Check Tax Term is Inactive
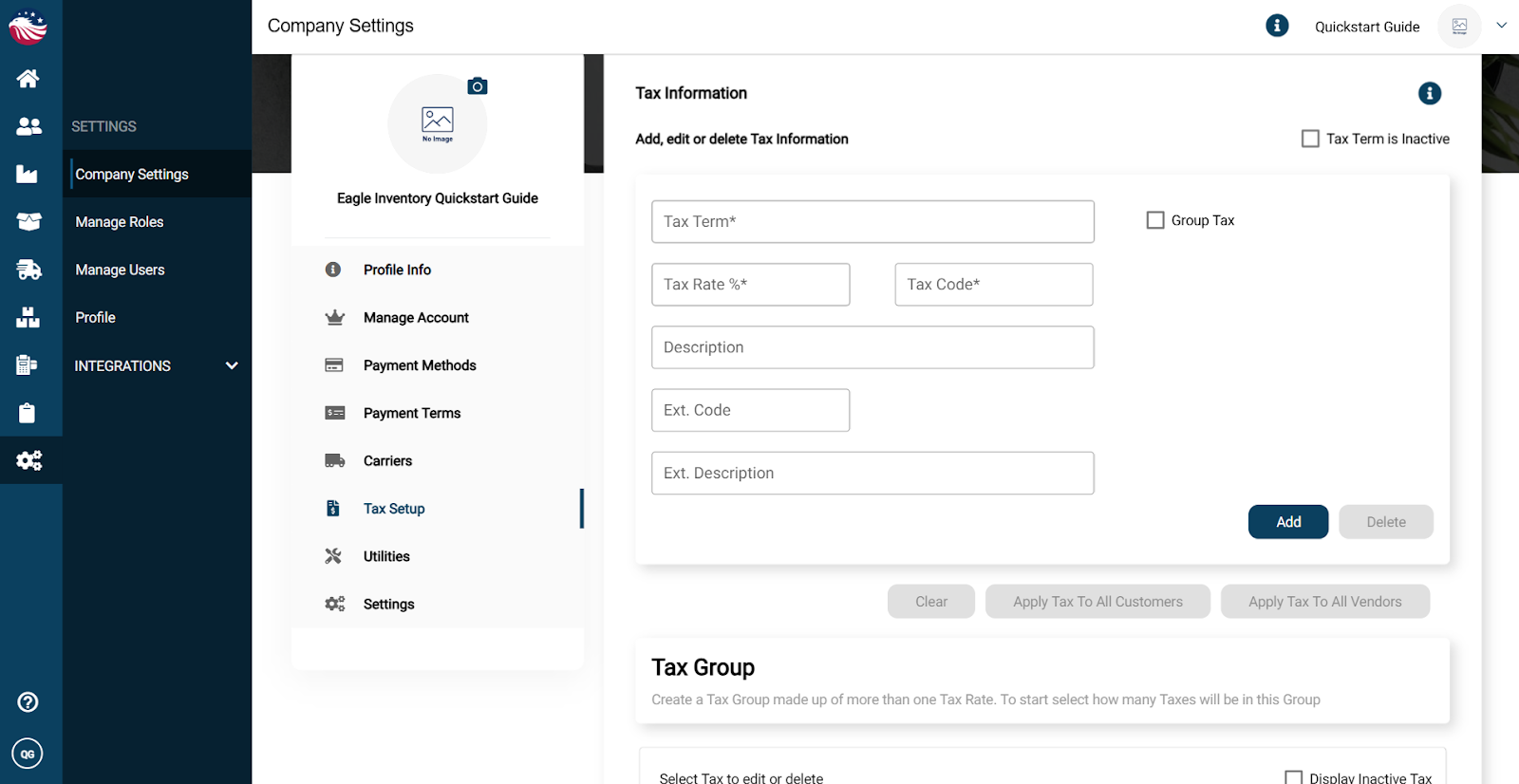1519x784 pixels. [1310, 139]
